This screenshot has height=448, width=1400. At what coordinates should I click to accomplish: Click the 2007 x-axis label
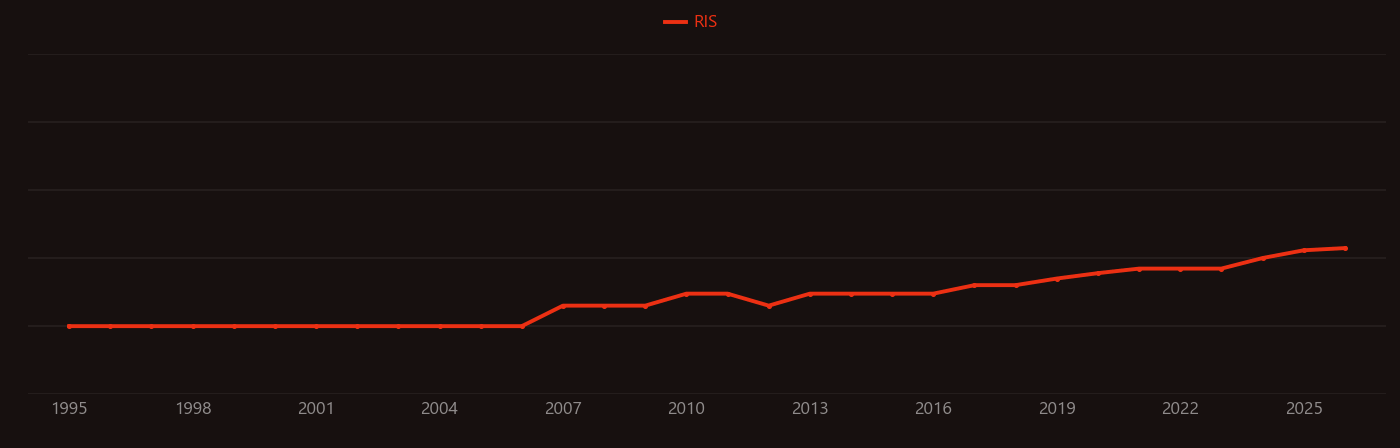(563, 409)
